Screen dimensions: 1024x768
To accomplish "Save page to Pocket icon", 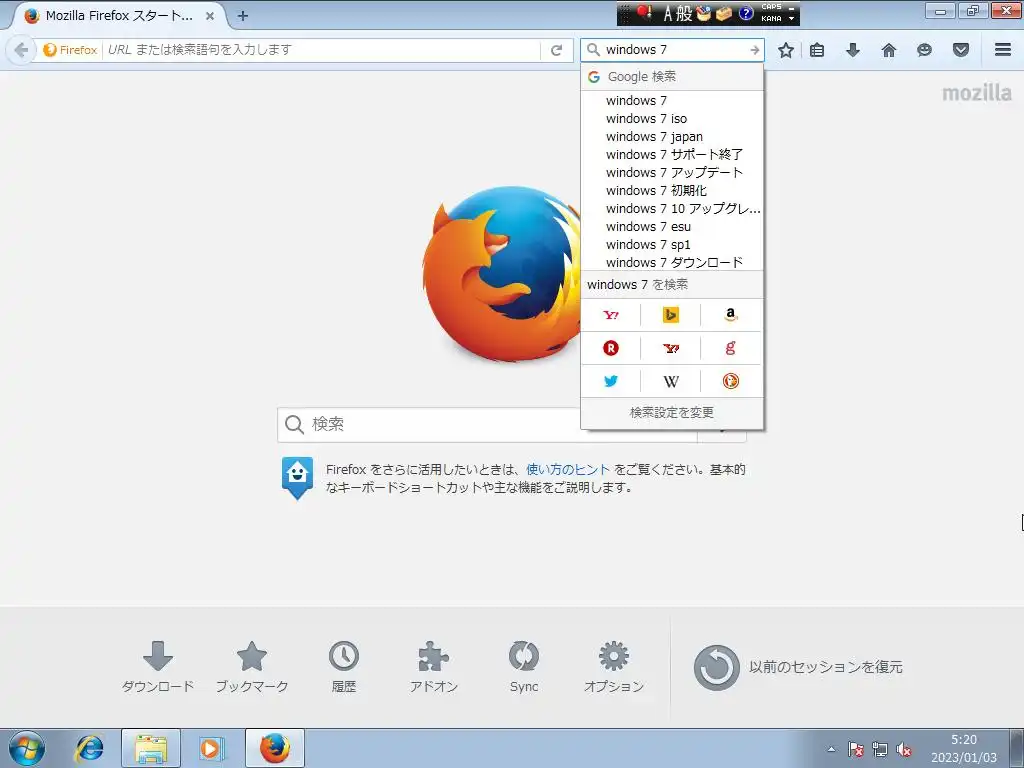I will [x=961, y=50].
